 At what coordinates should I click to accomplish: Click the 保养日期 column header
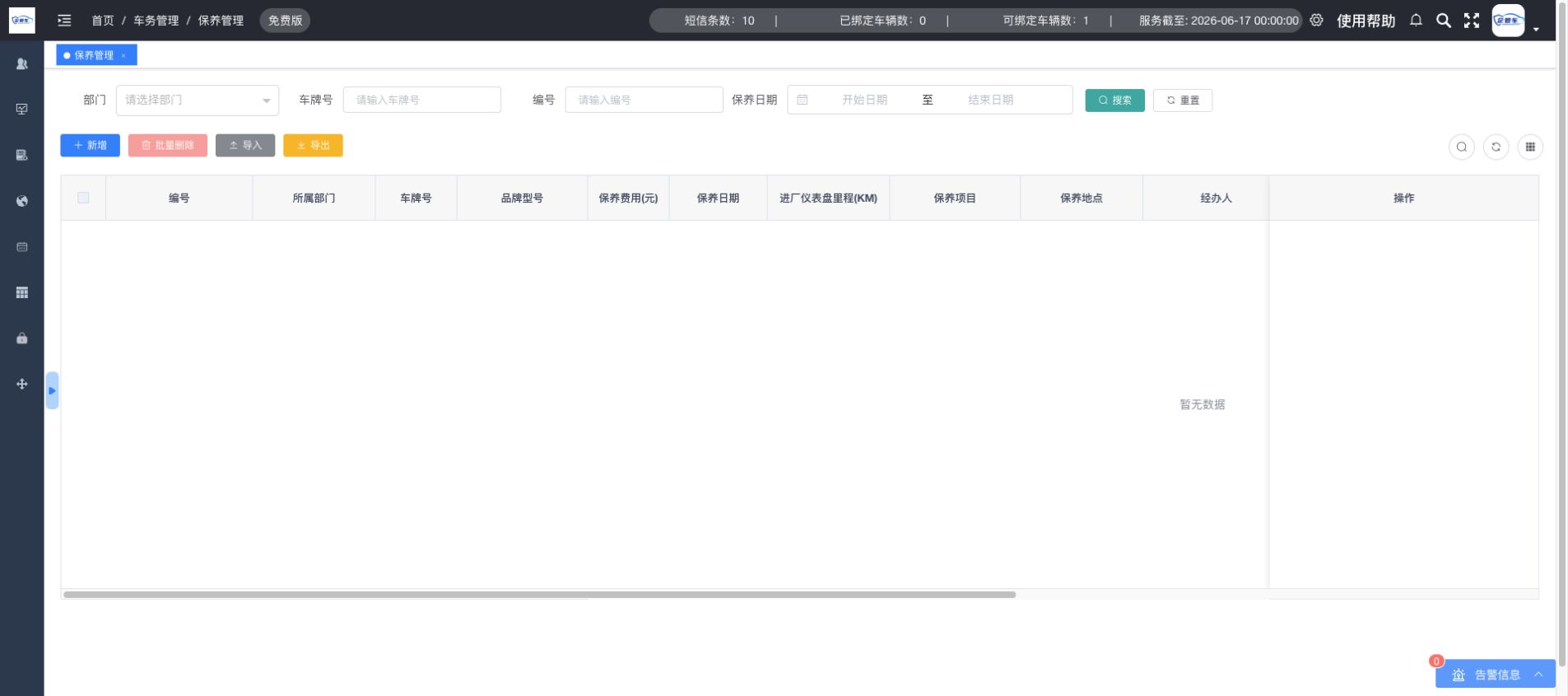pyautogui.click(x=718, y=198)
